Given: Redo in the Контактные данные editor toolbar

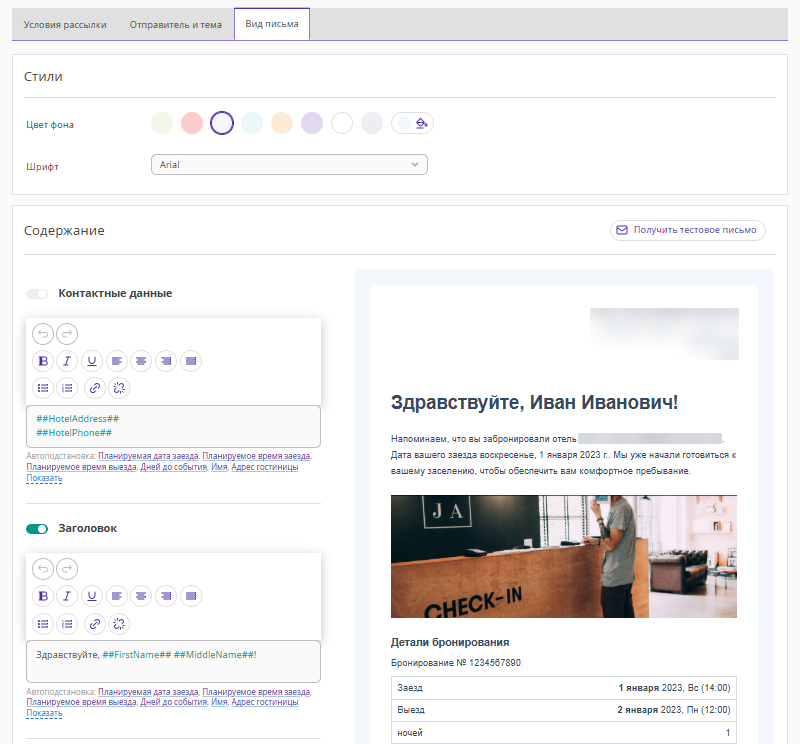Looking at the screenshot, I should pos(67,334).
